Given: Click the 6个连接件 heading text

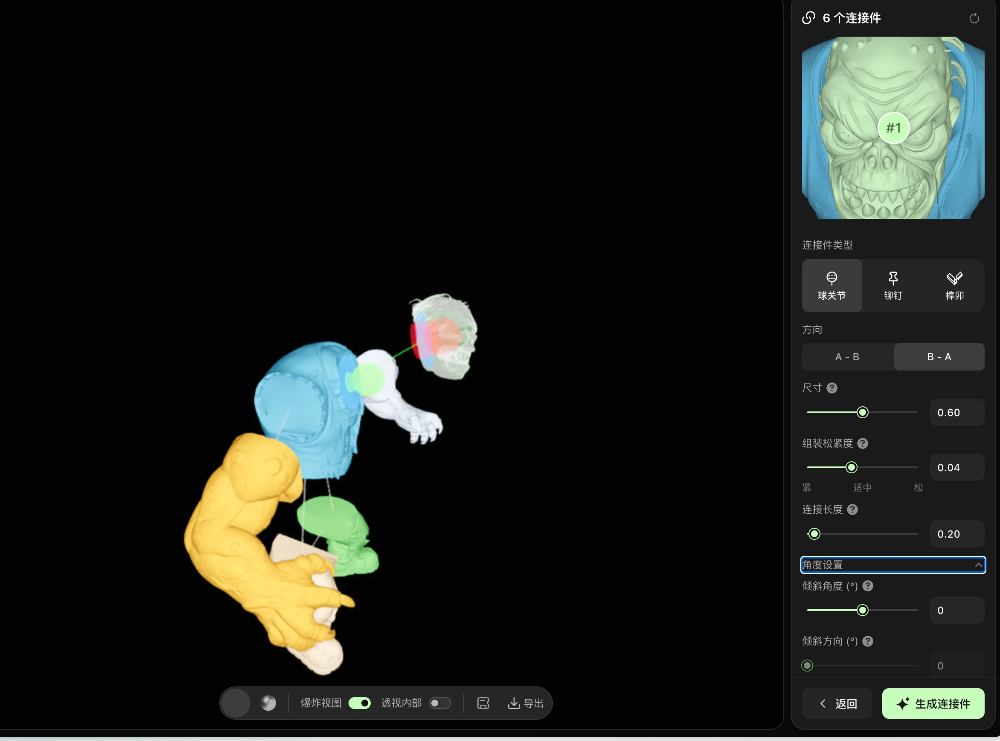Looking at the screenshot, I should pyautogui.click(x=851, y=18).
